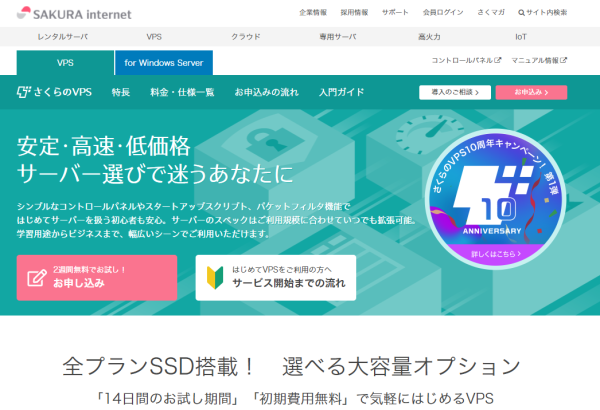Viewport: 600px width, 410px height.
Task: Go to サポート page
Action: (x=395, y=13)
